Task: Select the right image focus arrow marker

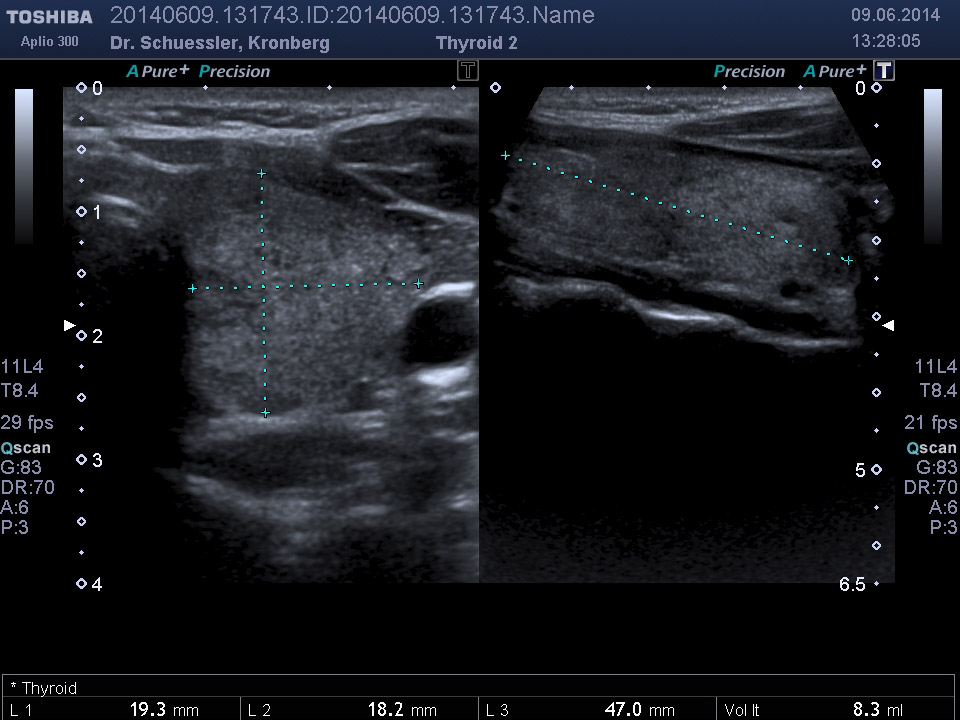Action: pyautogui.click(x=888, y=325)
